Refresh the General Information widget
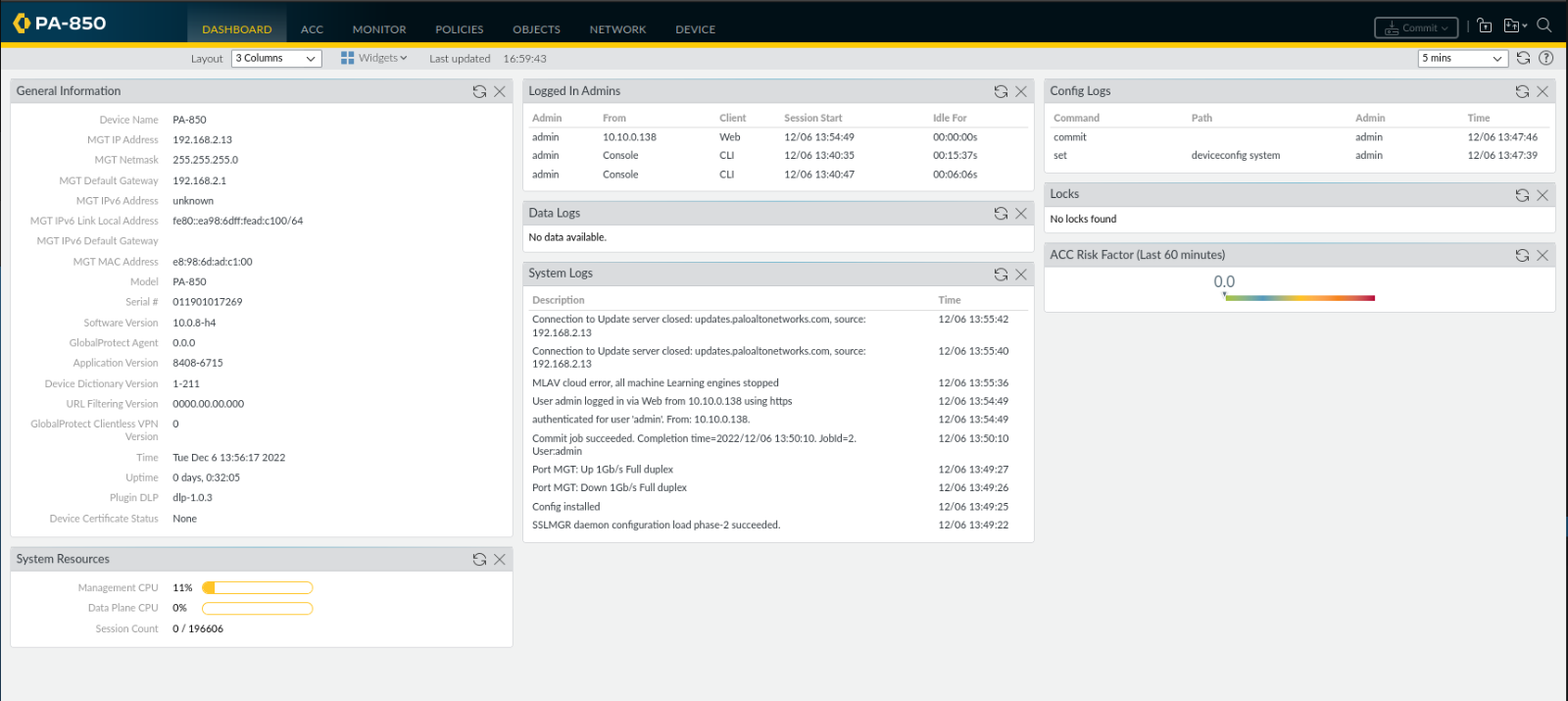This screenshot has height=701, width=1568. point(479,91)
